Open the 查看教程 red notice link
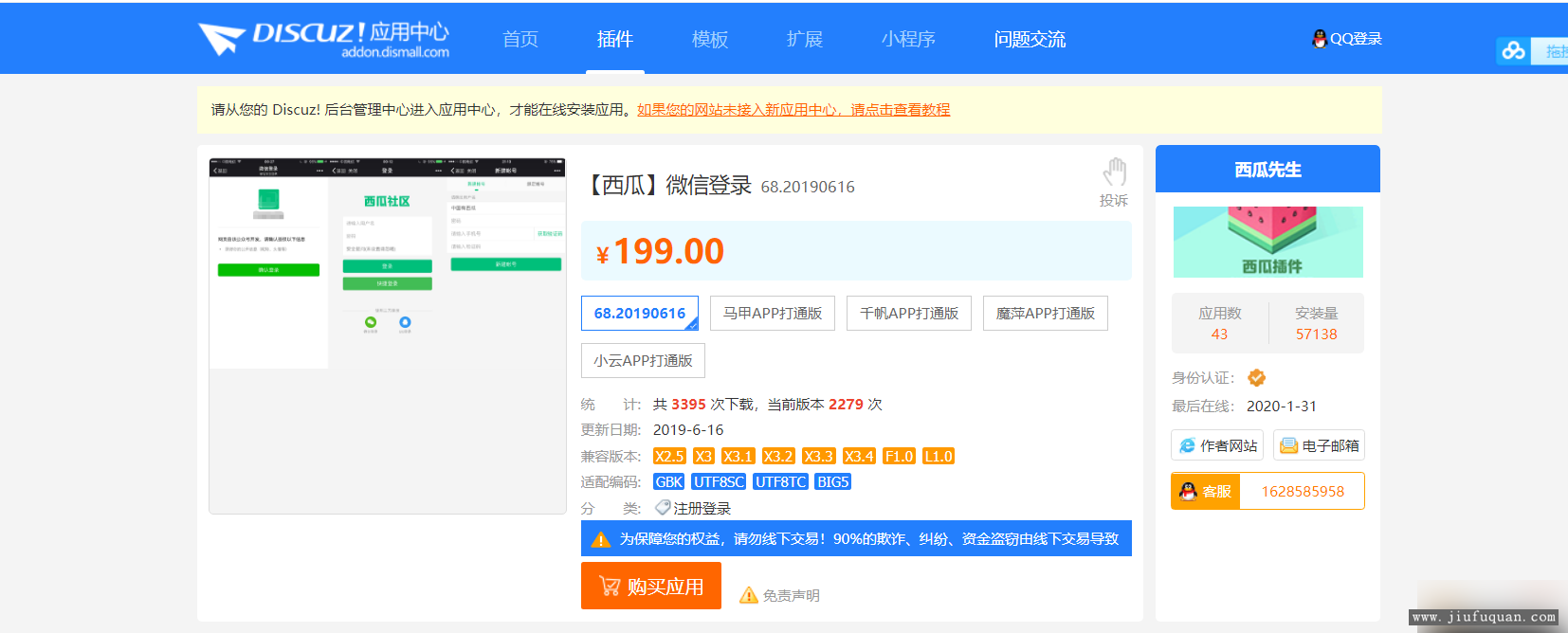 pyautogui.click(x=793, y=110)
